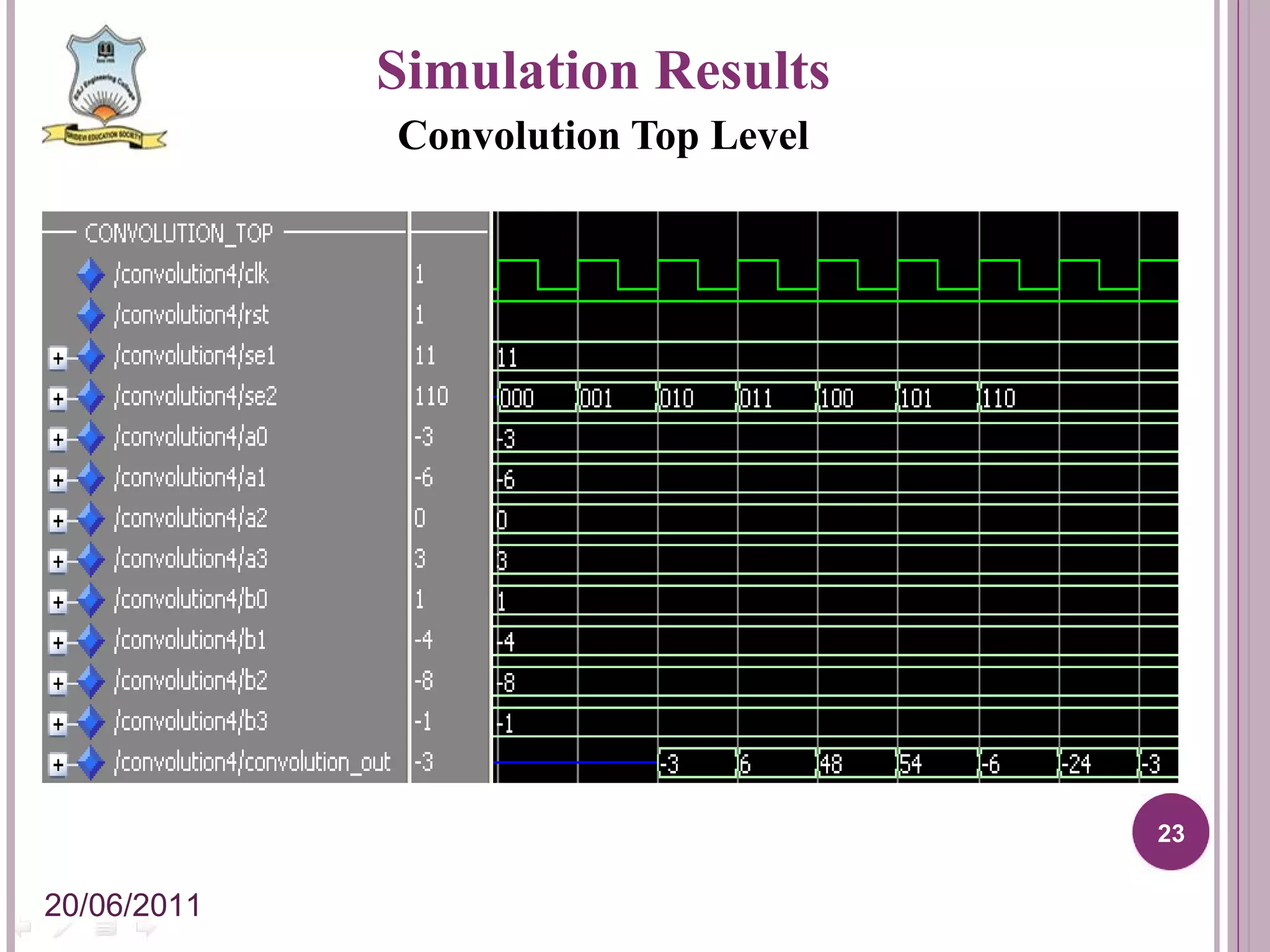Click the slideshow pen pointer icon
The height and width of the screenshot is (952, 1270).
tap(63, 928)
